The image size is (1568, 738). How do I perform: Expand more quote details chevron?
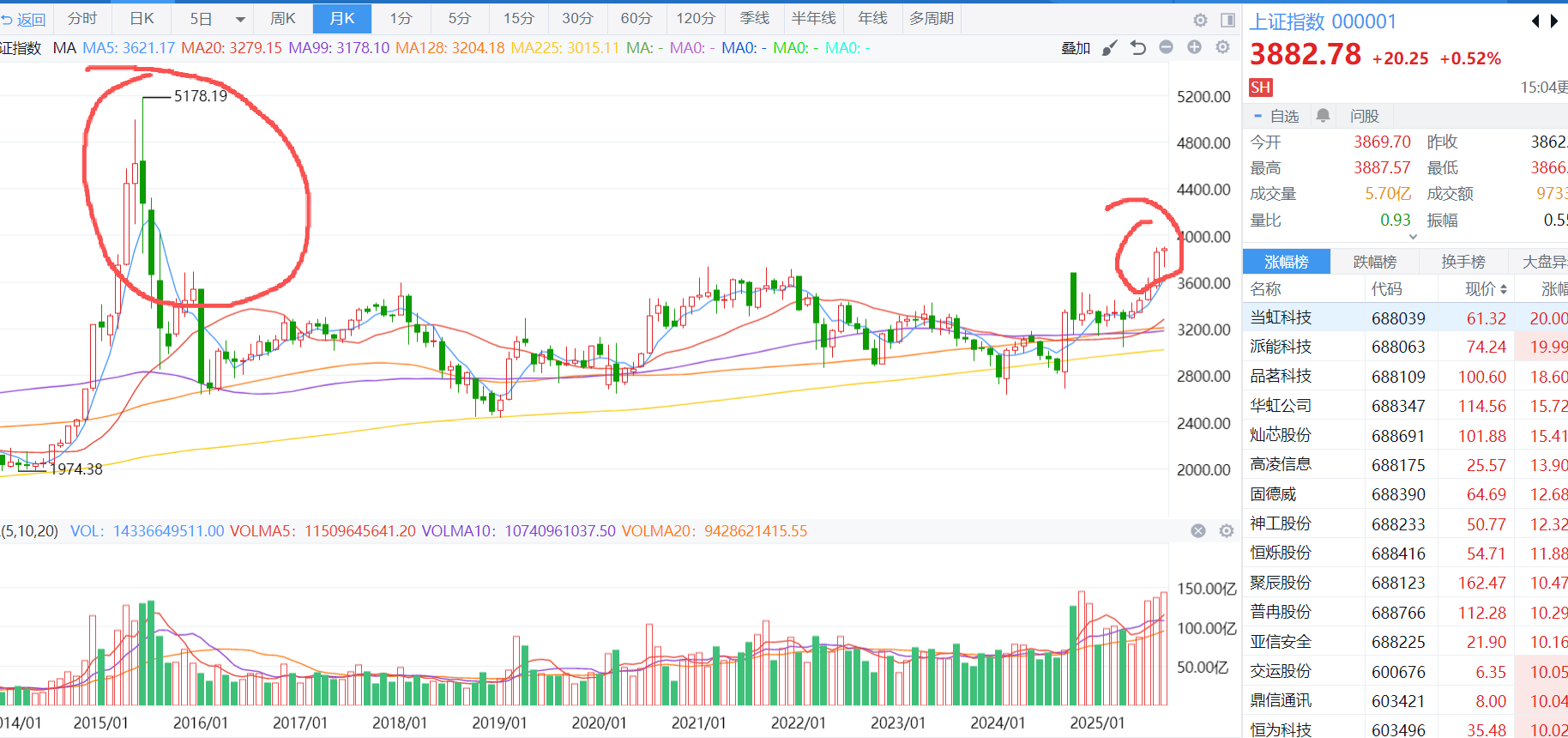tap(1413, 237)
